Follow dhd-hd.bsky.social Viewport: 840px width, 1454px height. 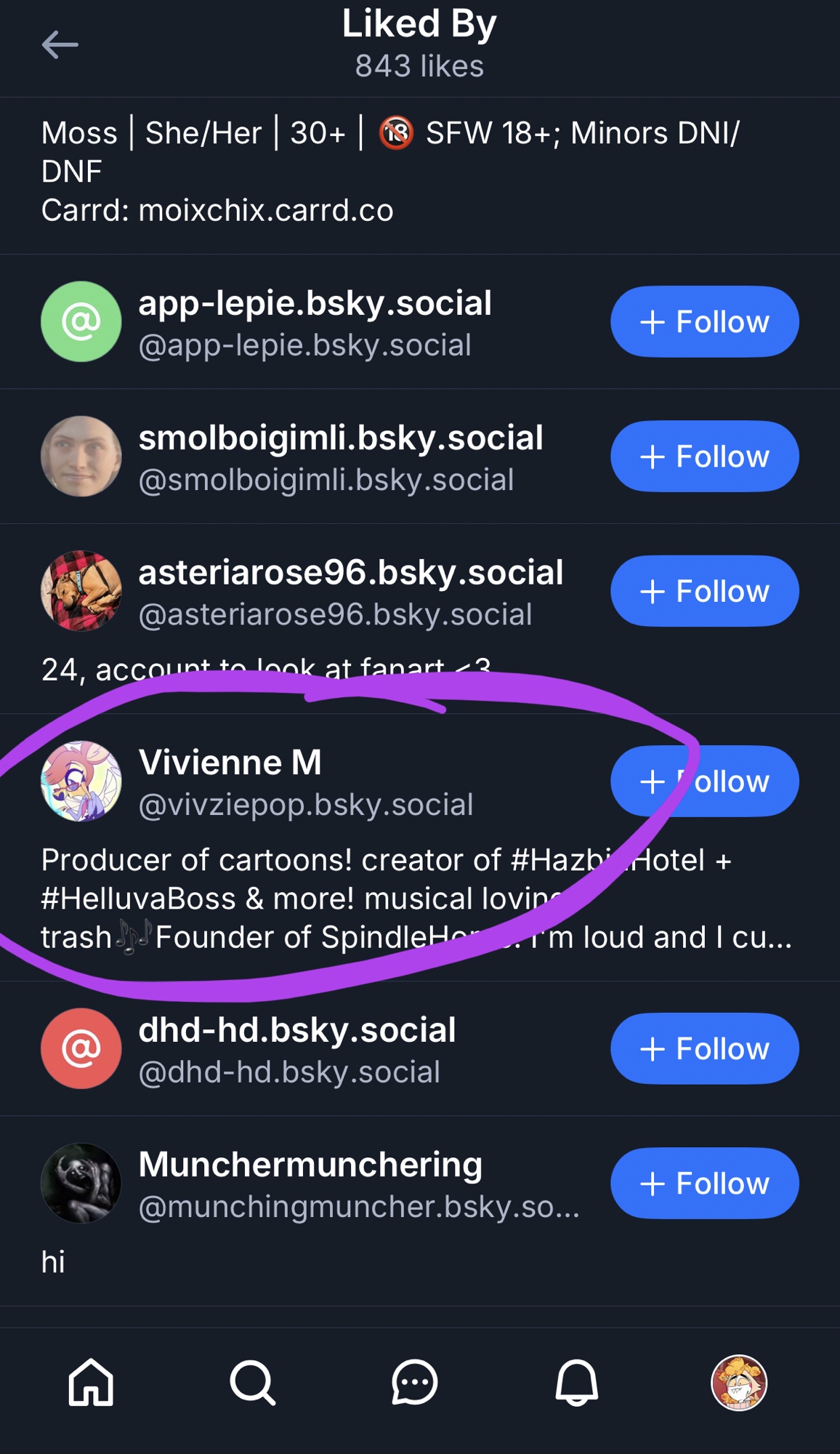pyautogui.click(x=704, y=1048)
